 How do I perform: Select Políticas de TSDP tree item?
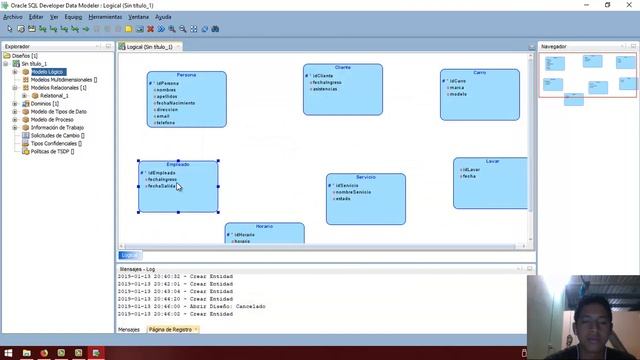52,151
